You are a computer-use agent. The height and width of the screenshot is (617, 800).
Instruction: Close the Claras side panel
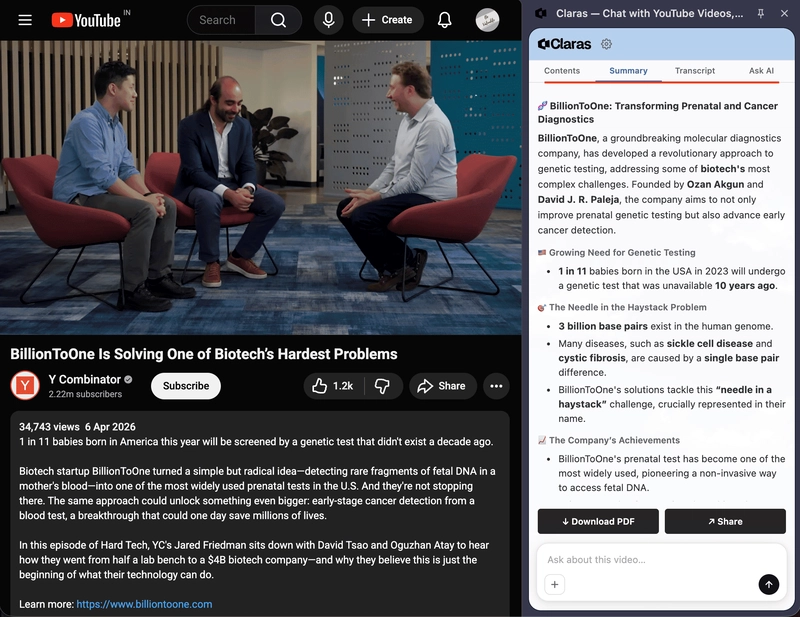(784, 14)
